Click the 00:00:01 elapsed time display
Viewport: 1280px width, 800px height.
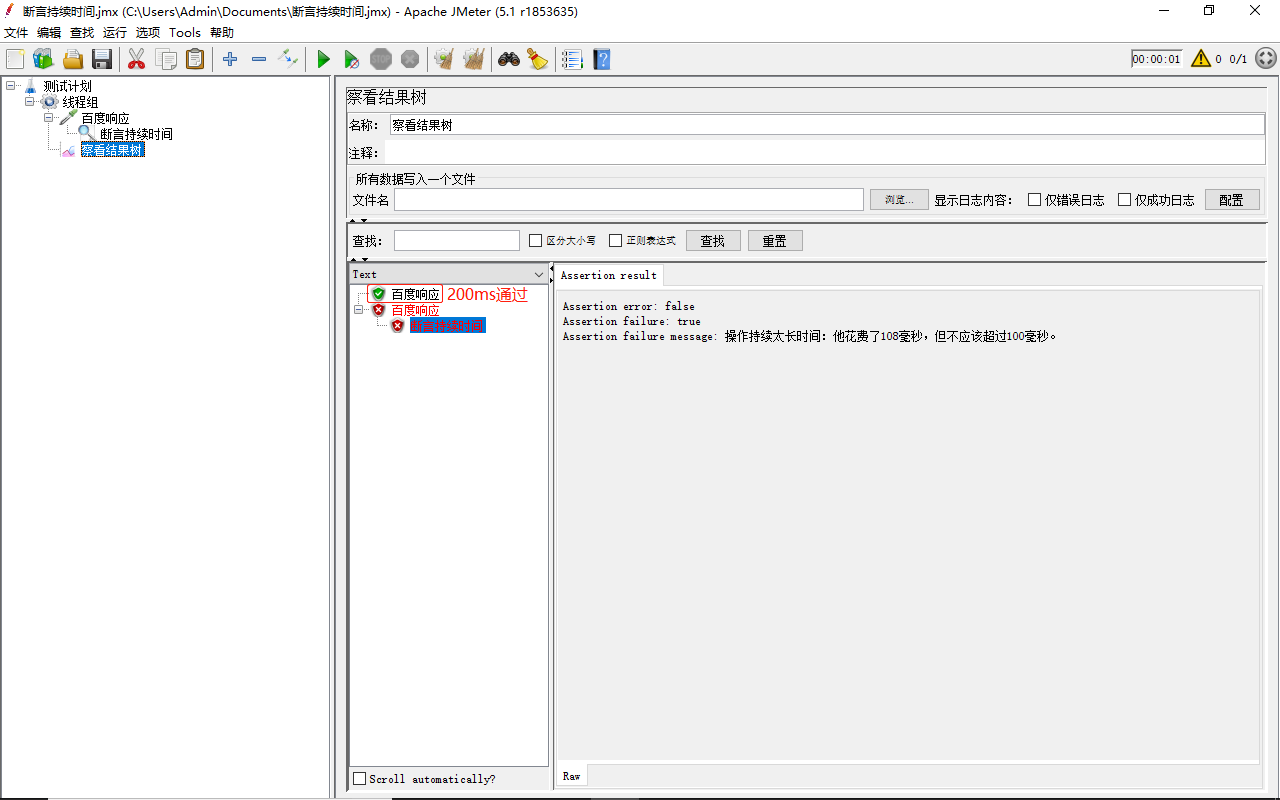coord(1157,59)
